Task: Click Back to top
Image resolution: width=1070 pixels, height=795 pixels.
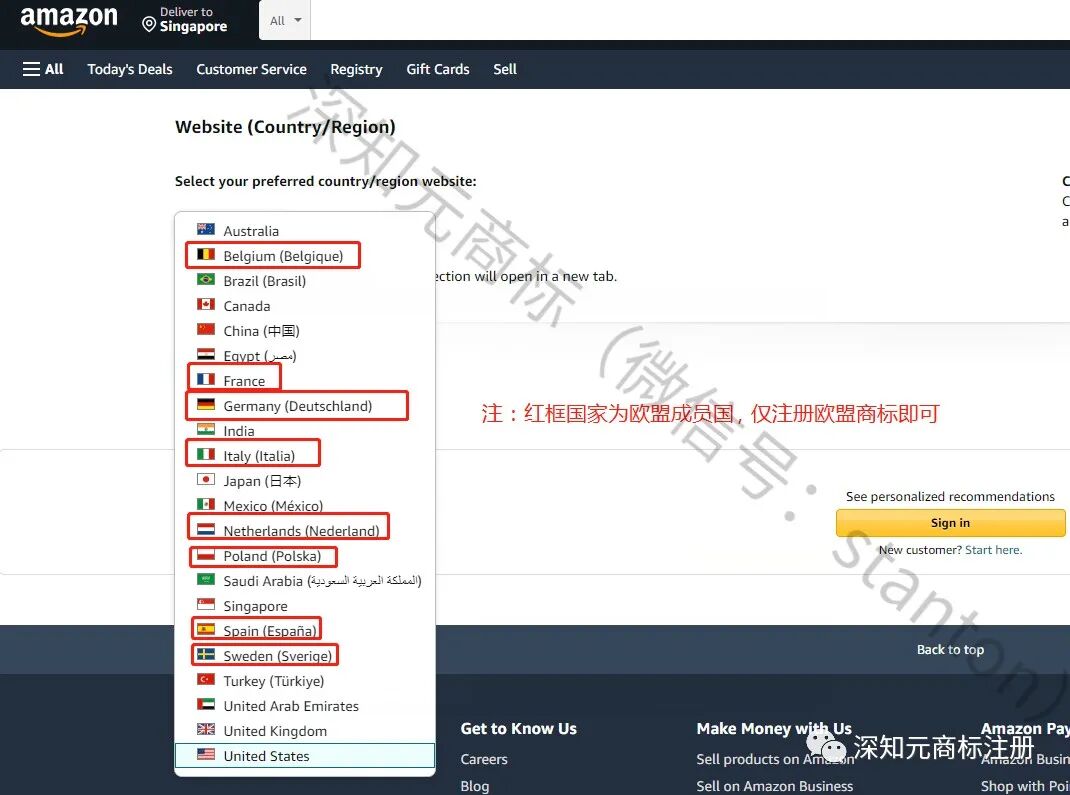Action: click(949, 649)
